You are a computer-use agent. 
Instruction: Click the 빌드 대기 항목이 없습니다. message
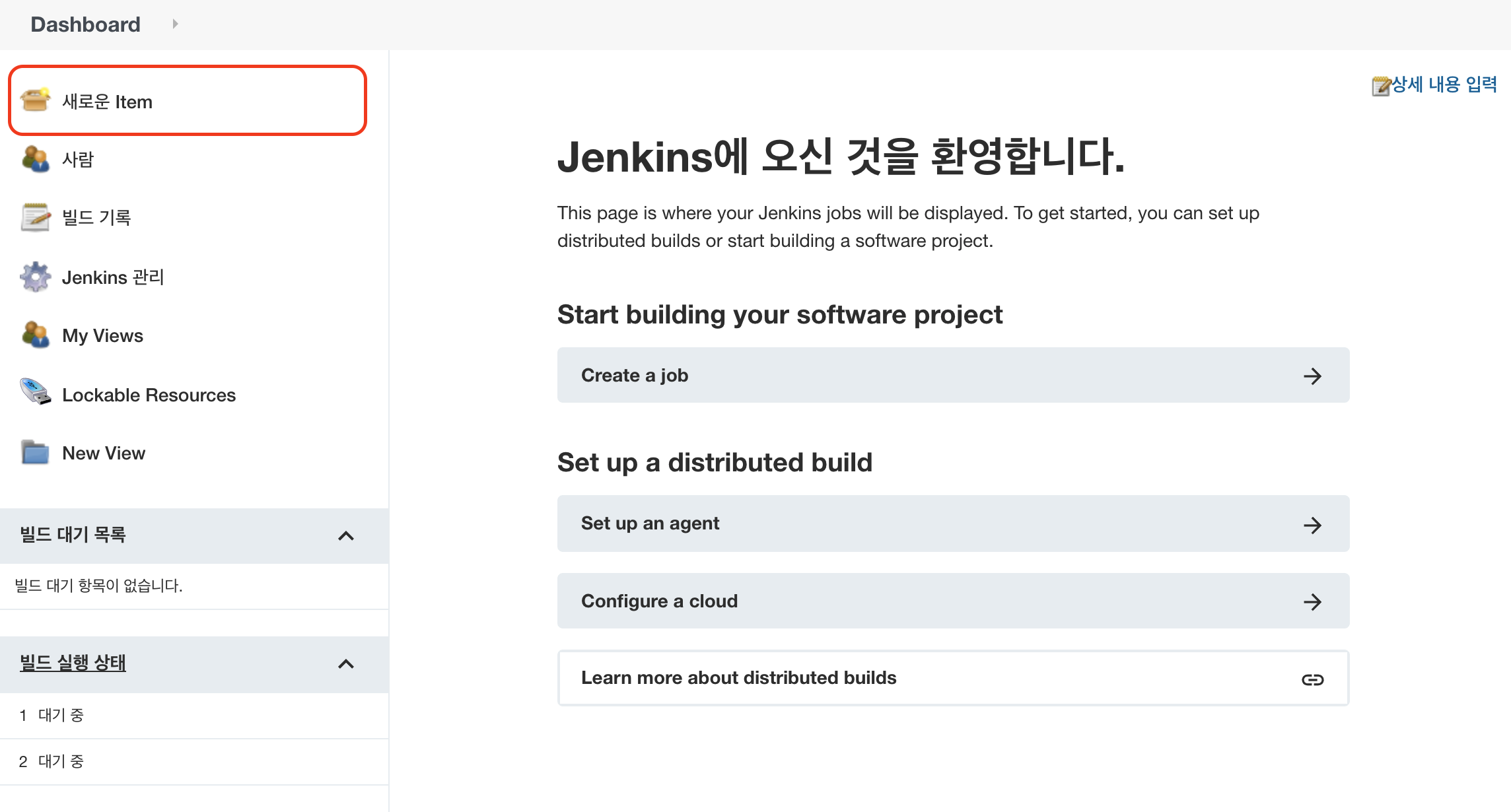pos(98,586)
